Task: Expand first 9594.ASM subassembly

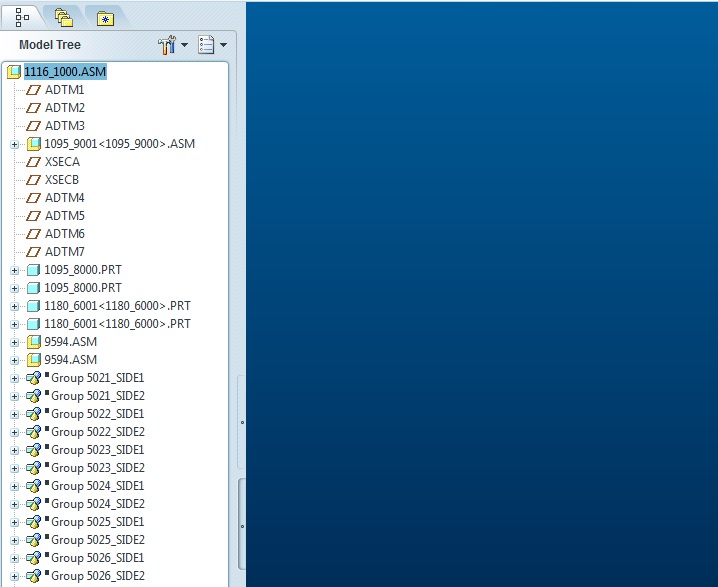Action: point(14,342)
